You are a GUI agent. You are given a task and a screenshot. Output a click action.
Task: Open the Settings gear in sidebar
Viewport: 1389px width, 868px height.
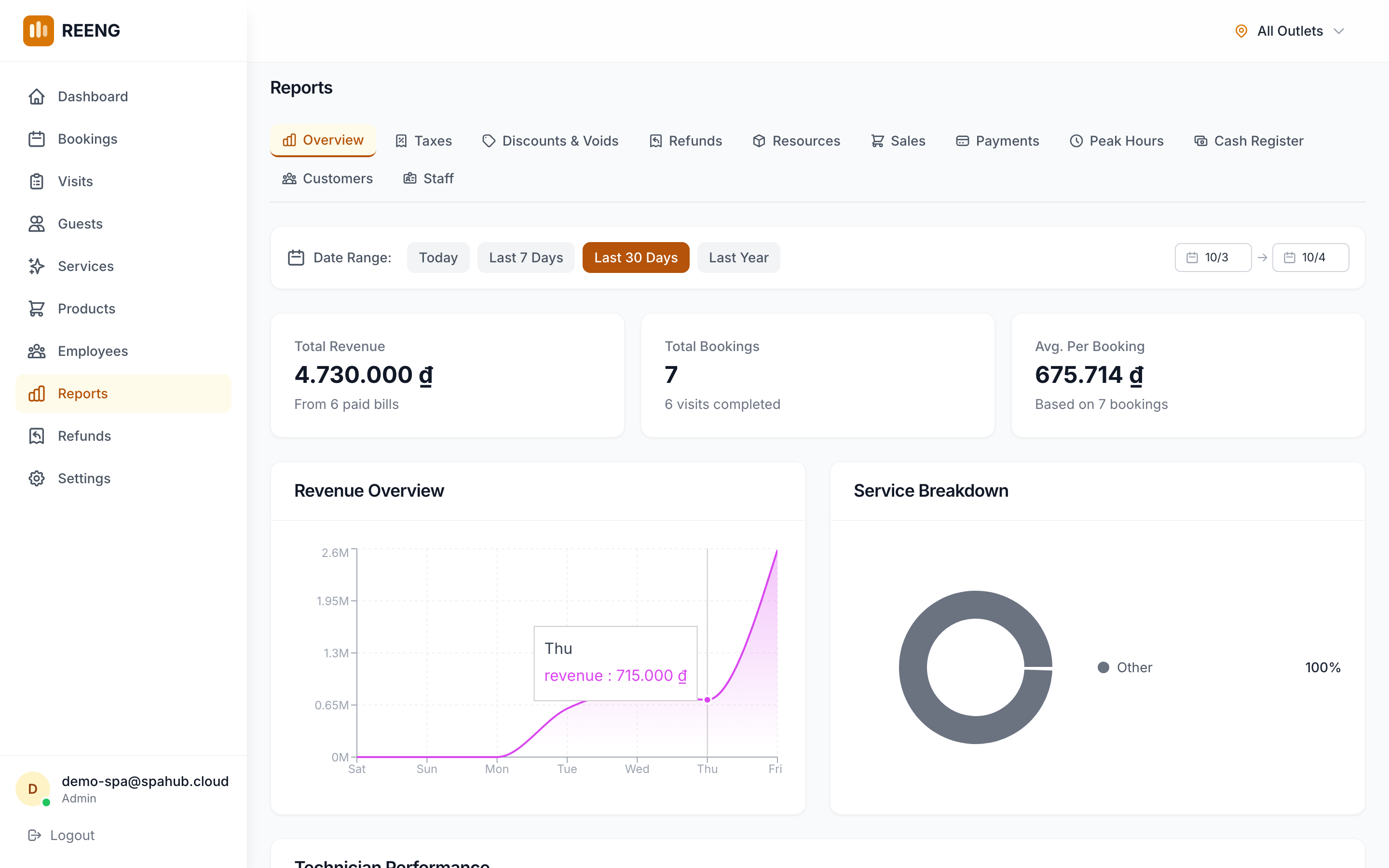[36, 478]
